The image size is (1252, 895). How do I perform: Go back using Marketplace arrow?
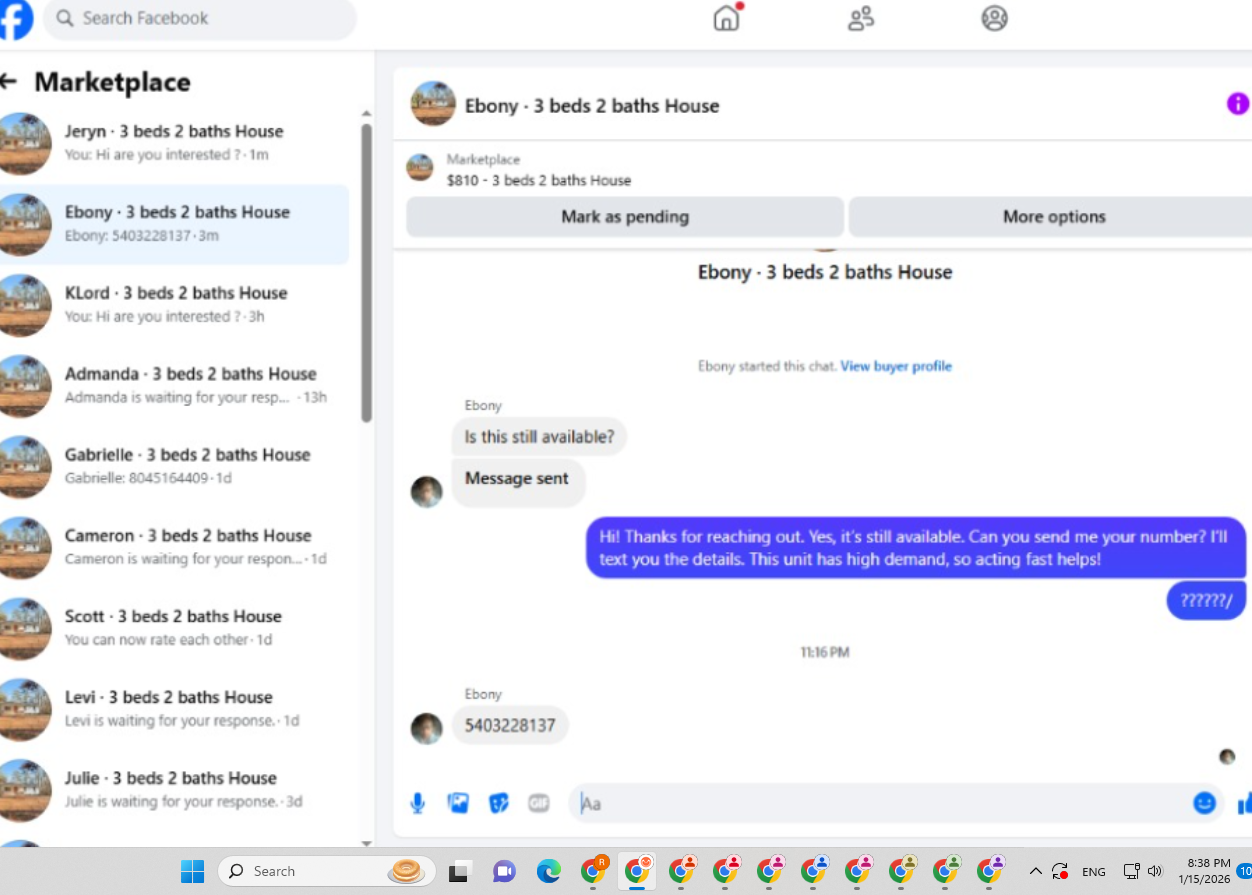coord(8,81)
